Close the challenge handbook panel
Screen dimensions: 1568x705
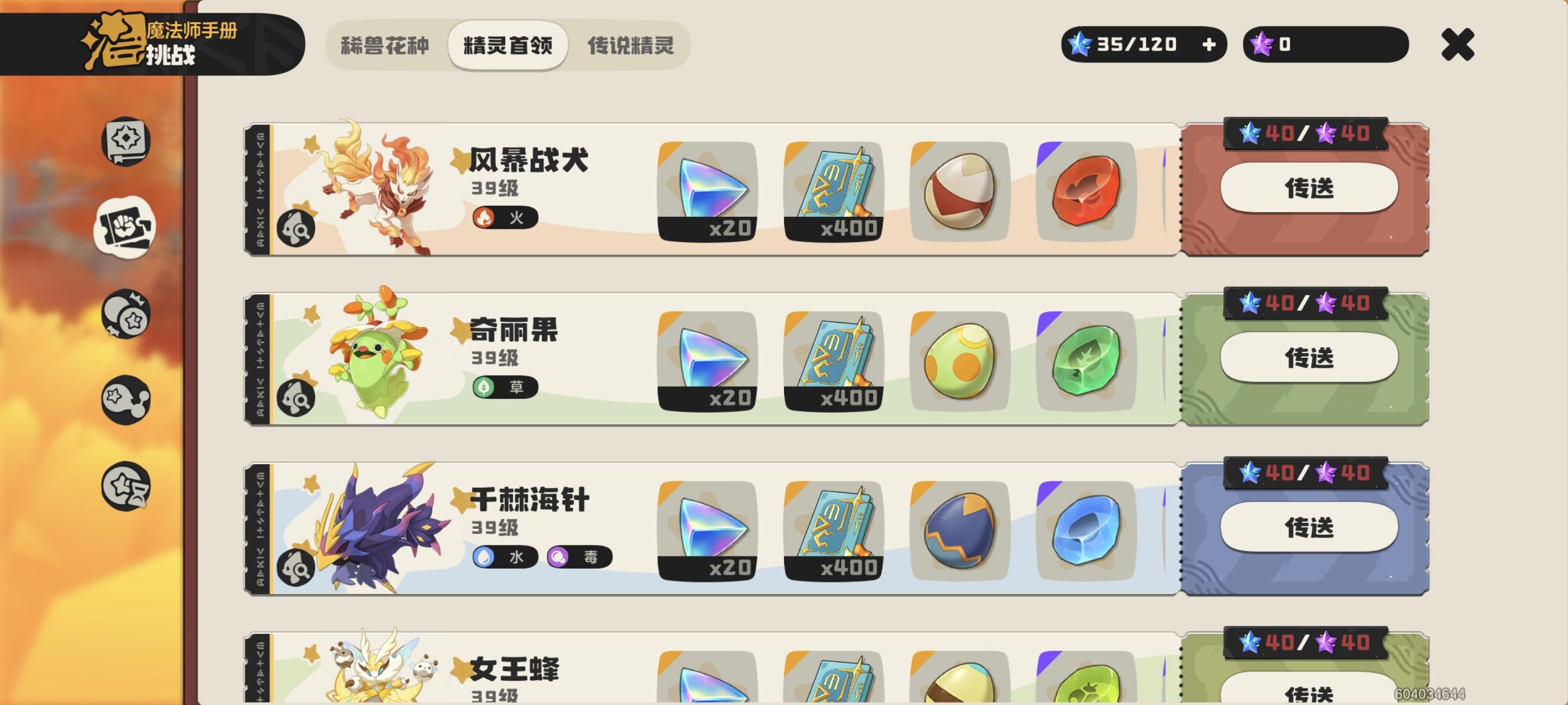[1457, 44]
